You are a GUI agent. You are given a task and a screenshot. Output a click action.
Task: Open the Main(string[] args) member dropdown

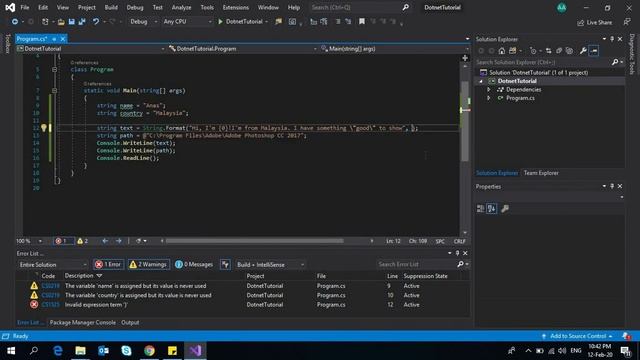tap(394, 49)
